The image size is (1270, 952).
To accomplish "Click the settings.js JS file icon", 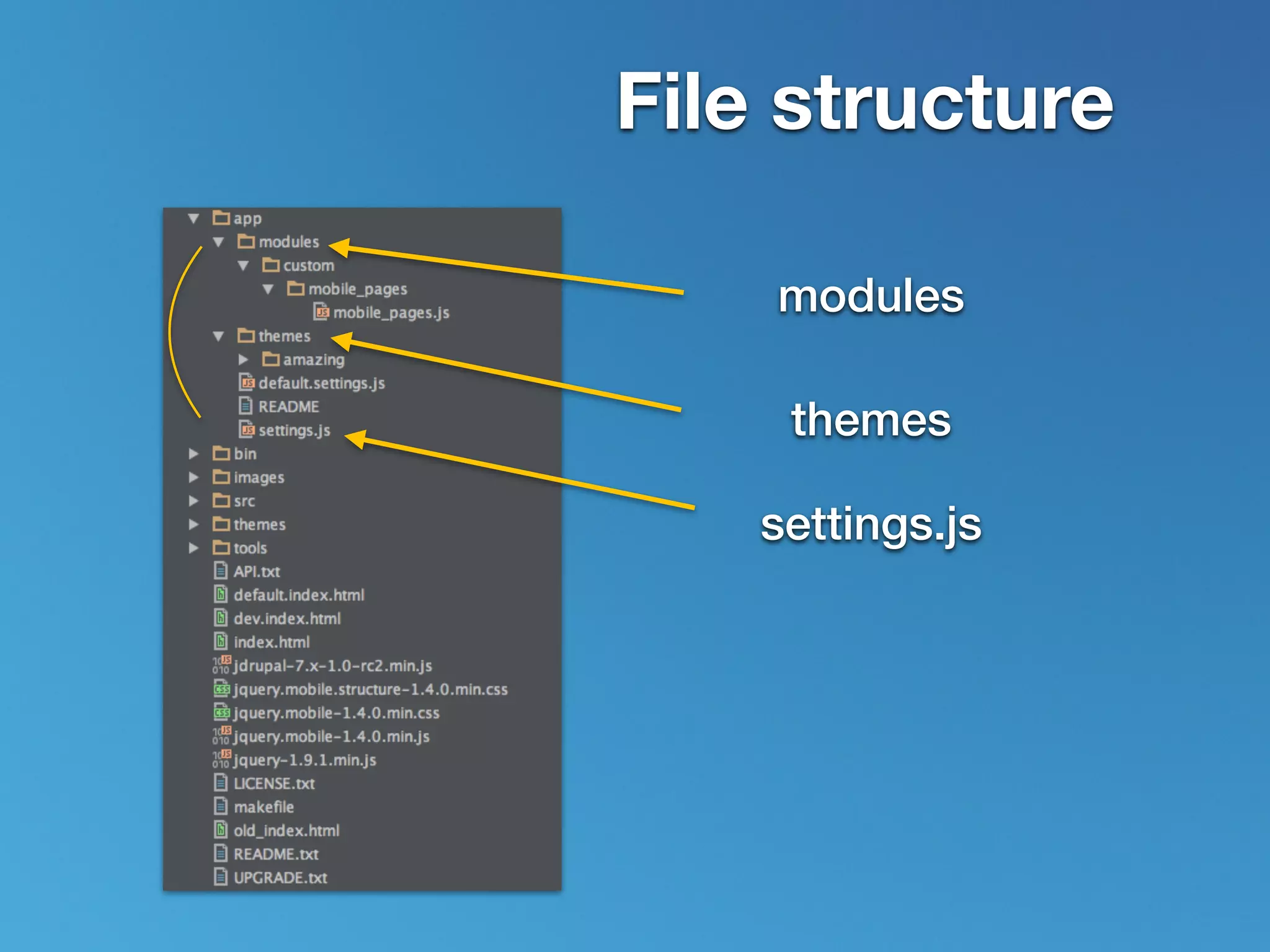I will pyautogui.click(x=247, y=429).
